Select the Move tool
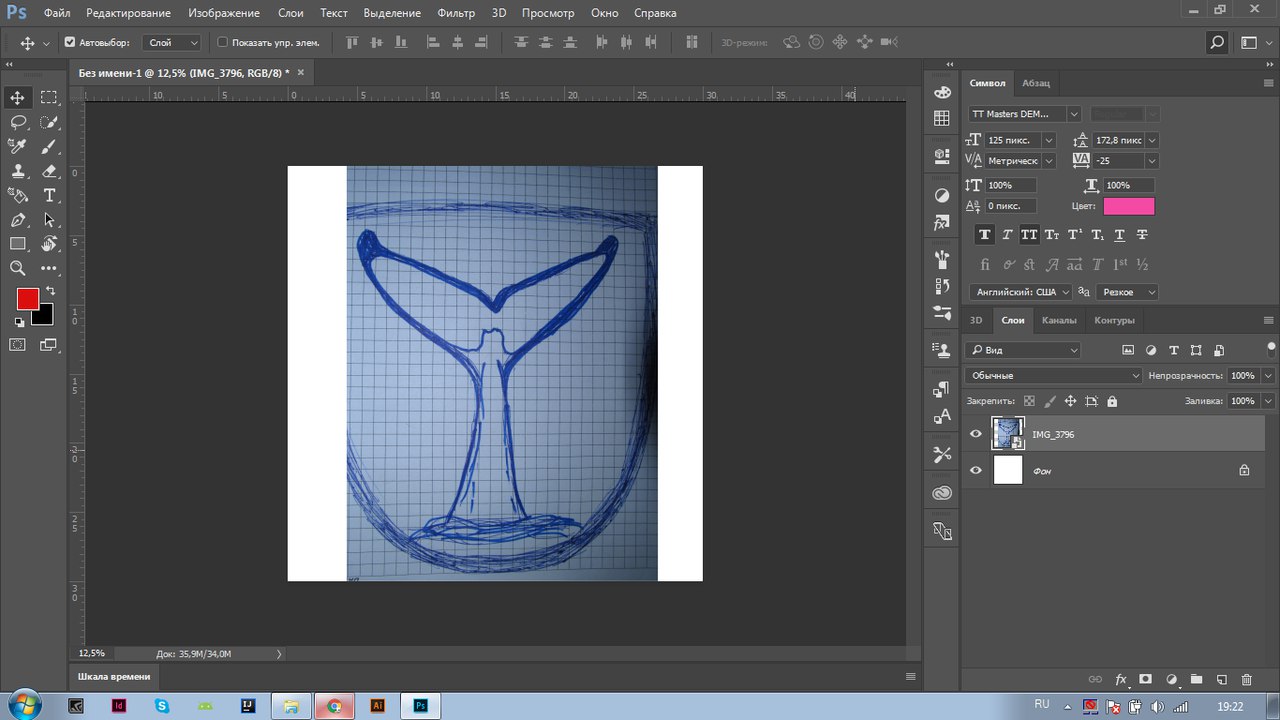Viewport: 1280px width, 720px height. click(x=18, y=97)
